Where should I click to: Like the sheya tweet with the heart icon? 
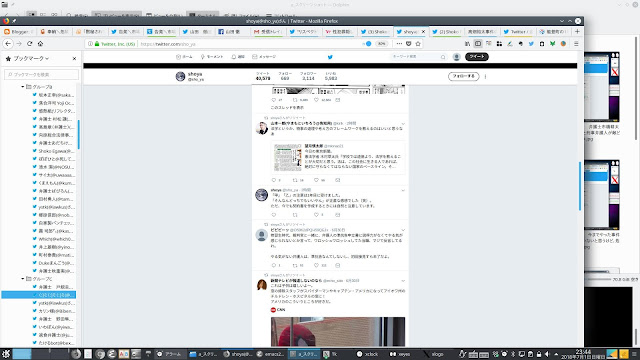tap(316, 215)
